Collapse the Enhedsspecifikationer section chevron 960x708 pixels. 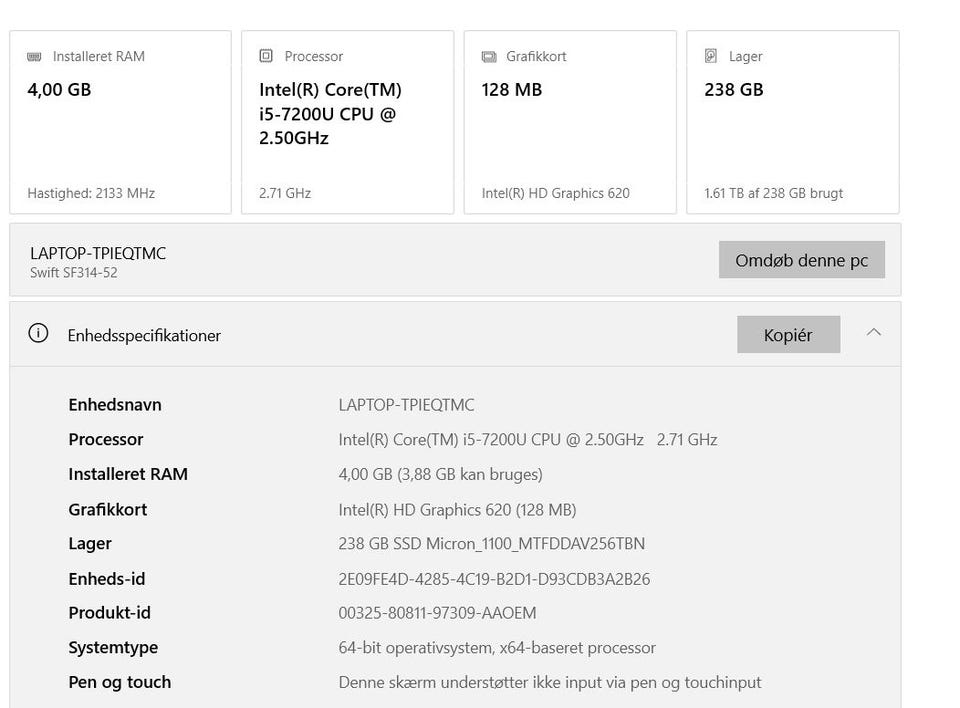pos(873,332)
